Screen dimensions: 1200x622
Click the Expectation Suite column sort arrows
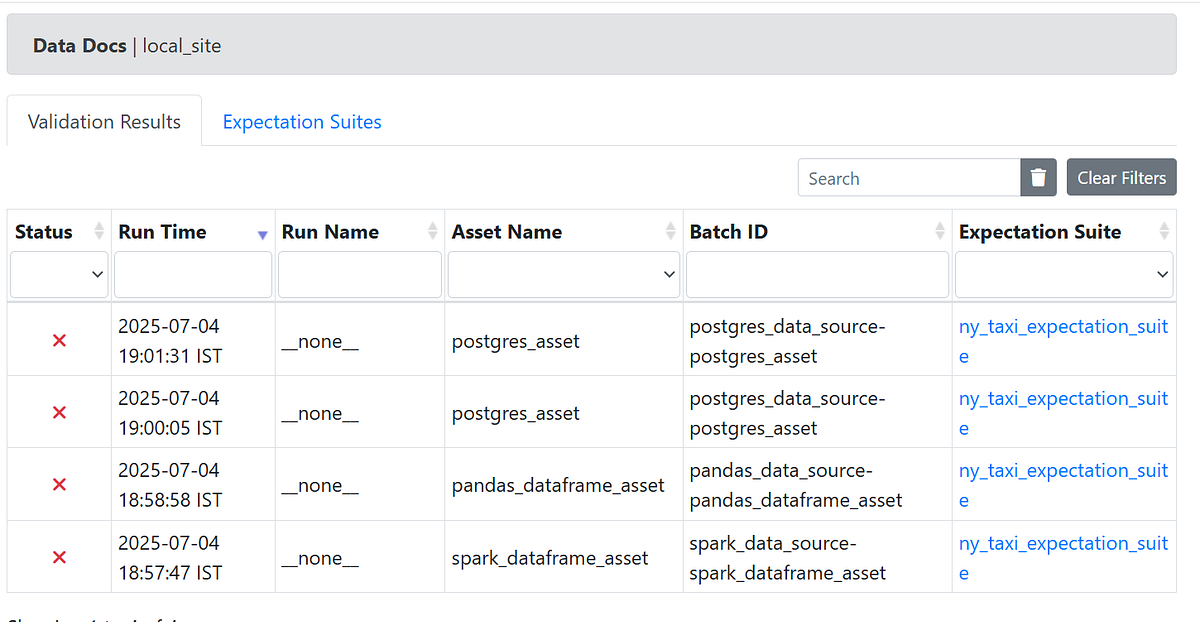coord(1165,230)
